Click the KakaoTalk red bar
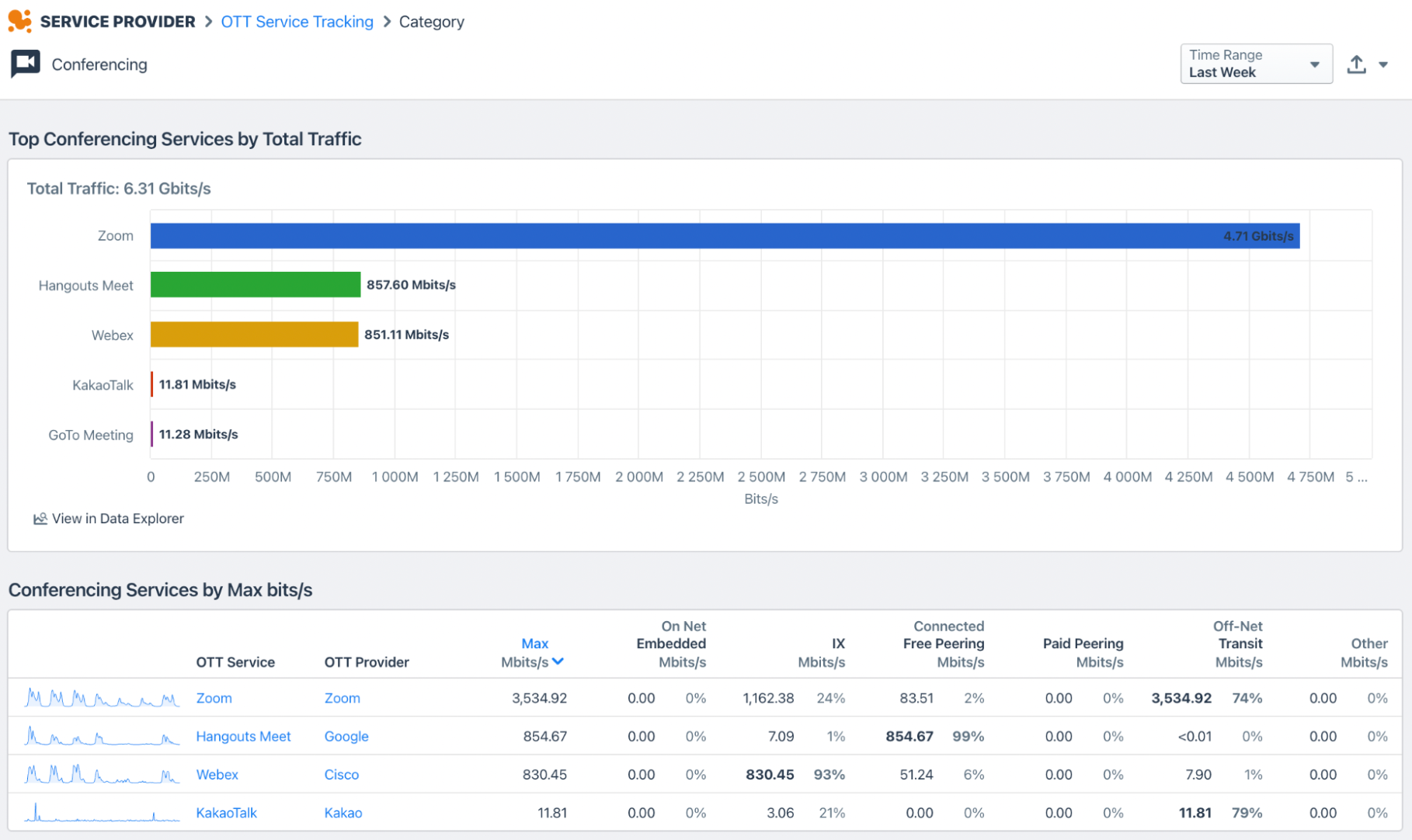This screenshot has height=840, width=1412. 151,384
